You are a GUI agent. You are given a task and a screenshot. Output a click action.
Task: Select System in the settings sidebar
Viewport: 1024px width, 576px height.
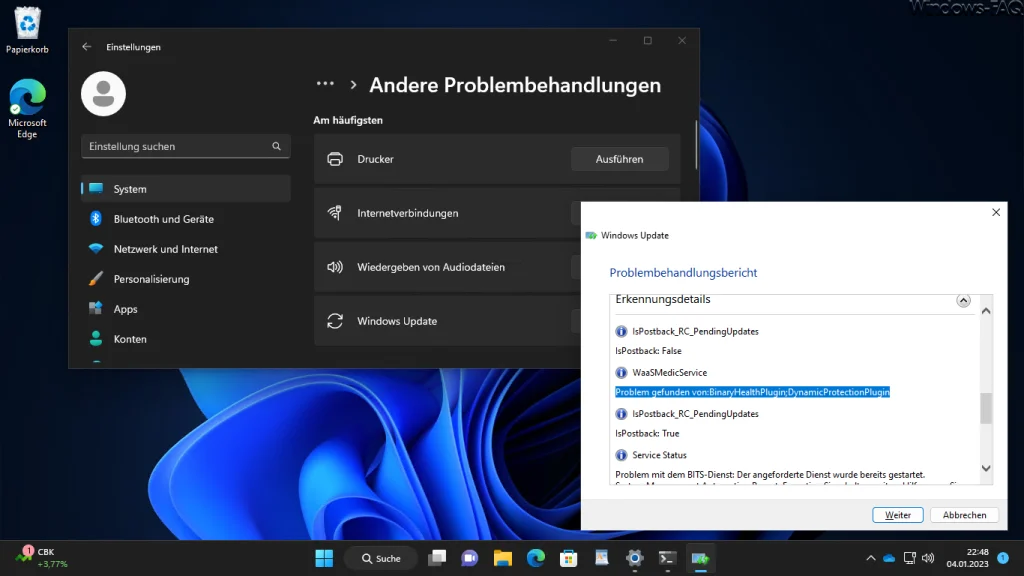pos(185,189)
